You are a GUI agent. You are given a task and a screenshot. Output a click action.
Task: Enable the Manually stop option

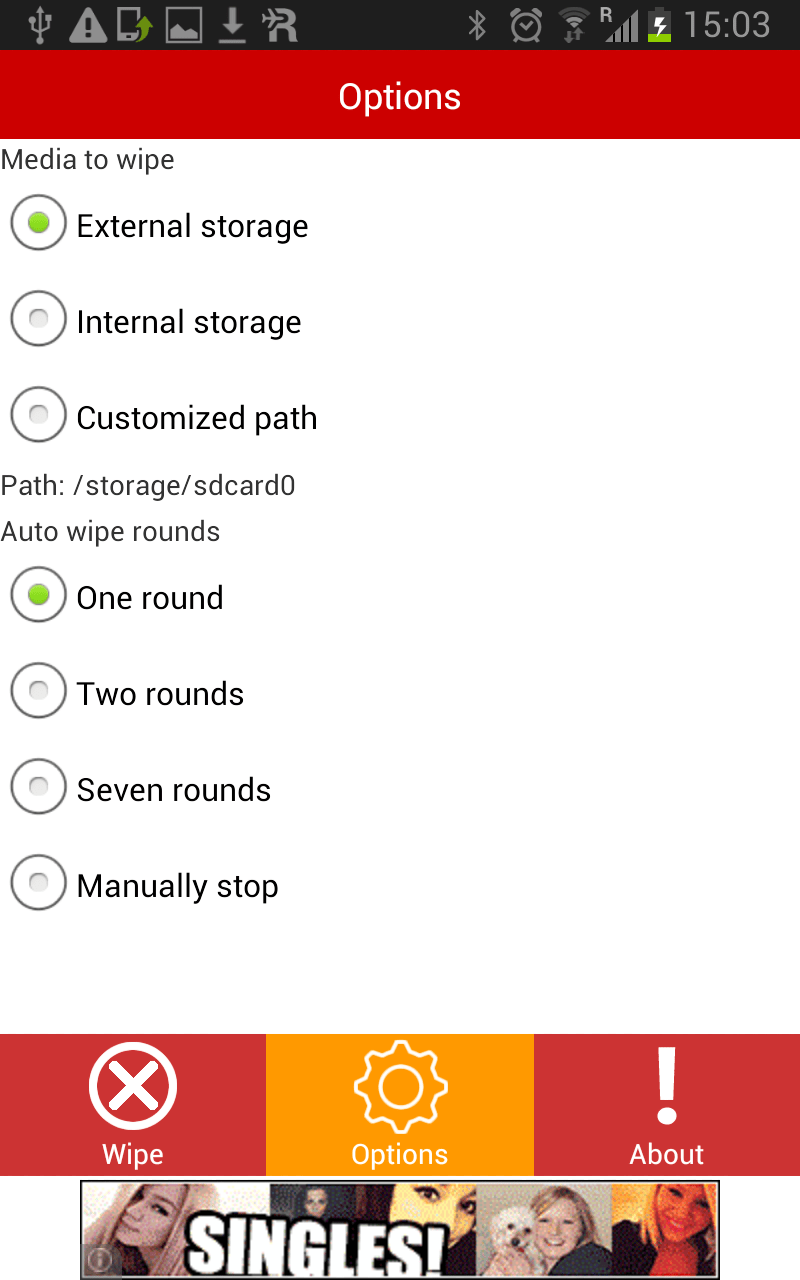pos(39,884)
